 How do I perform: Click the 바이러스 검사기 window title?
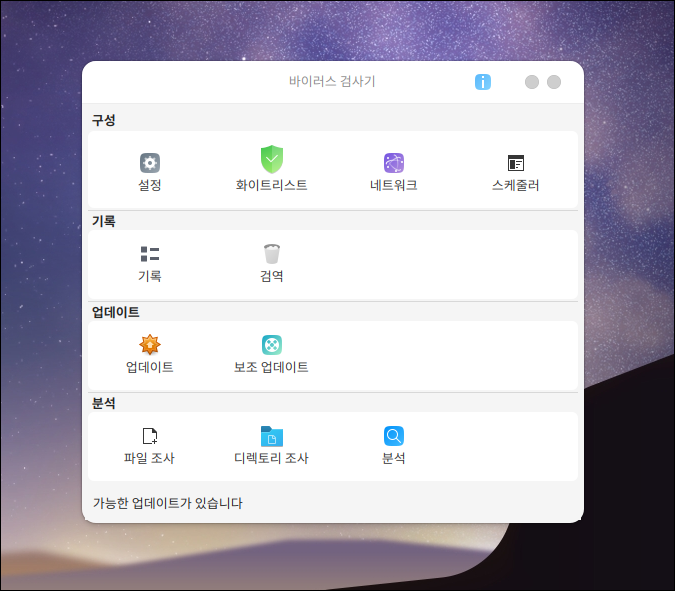332,82
